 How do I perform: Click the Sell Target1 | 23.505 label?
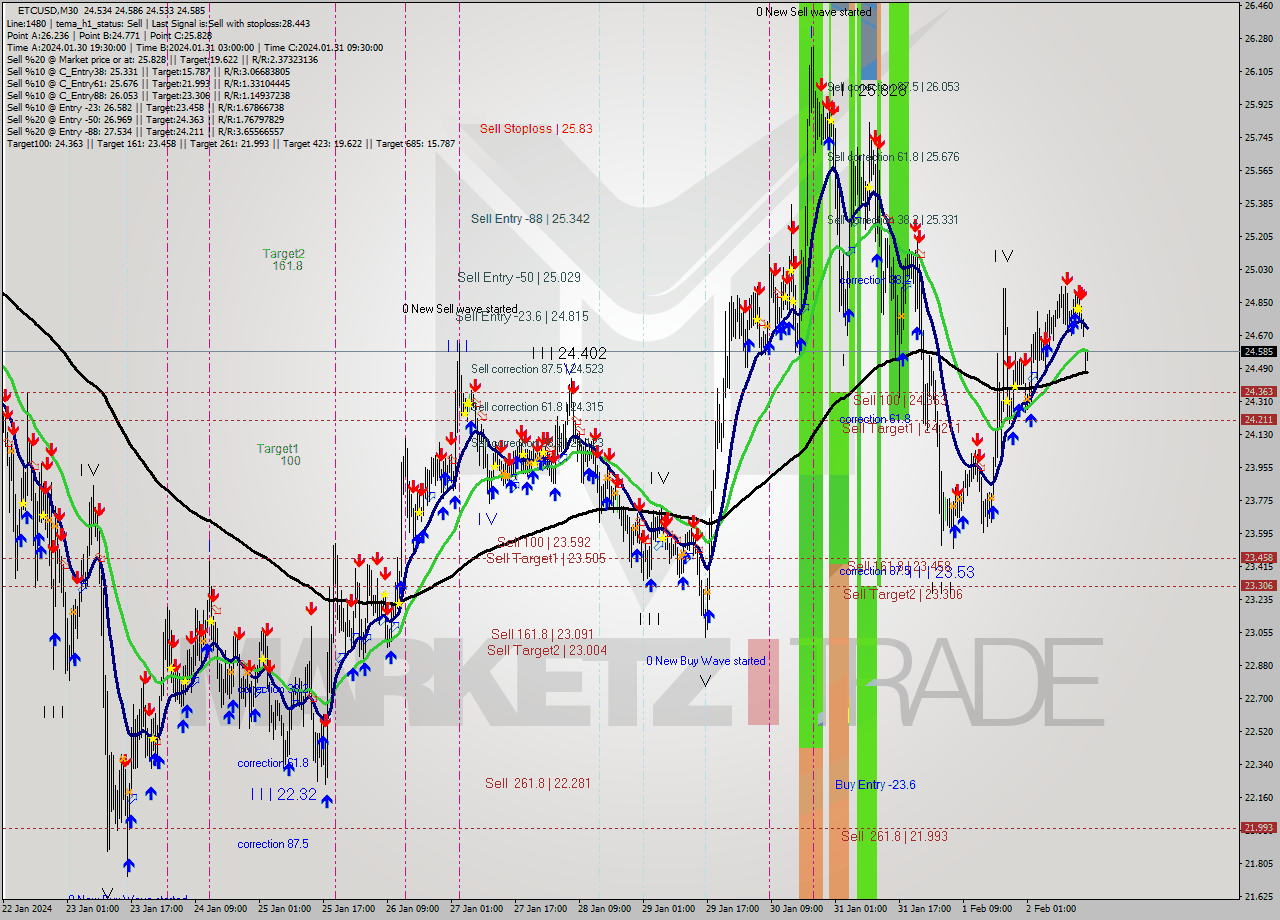point(545,559)
